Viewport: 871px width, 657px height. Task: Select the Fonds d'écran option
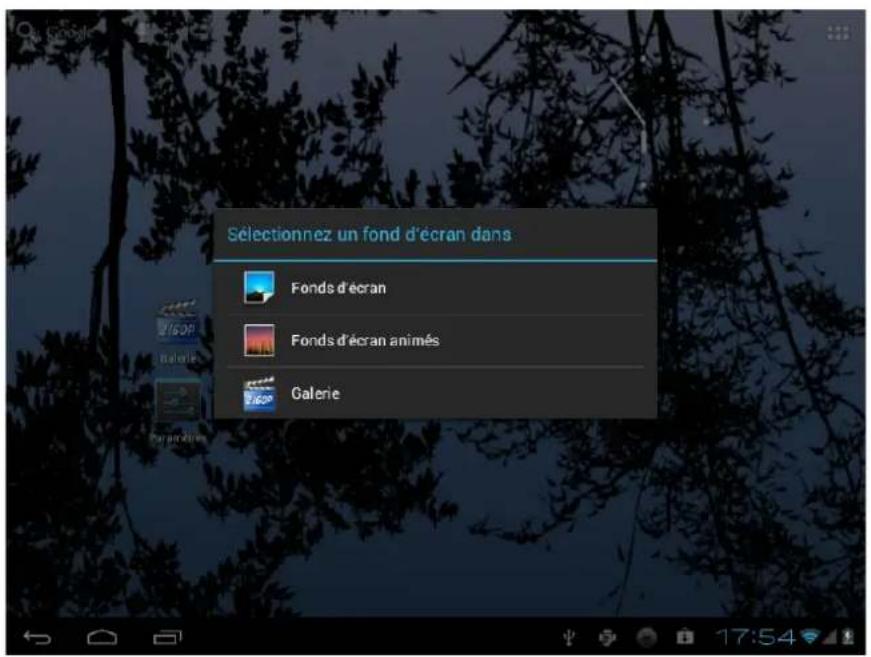(340, 285)
